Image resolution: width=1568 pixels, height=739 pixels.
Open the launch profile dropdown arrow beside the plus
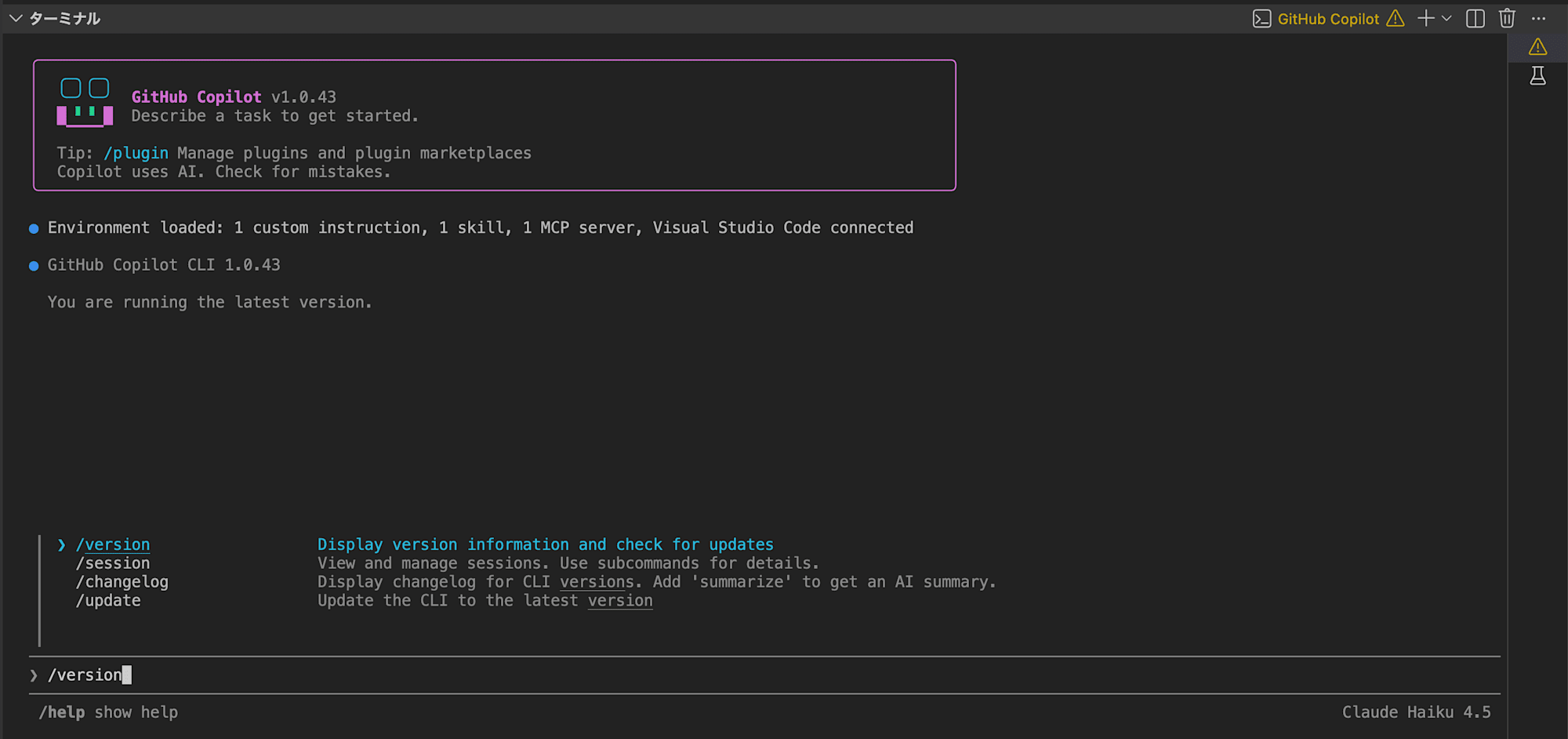coord(1446,18)
